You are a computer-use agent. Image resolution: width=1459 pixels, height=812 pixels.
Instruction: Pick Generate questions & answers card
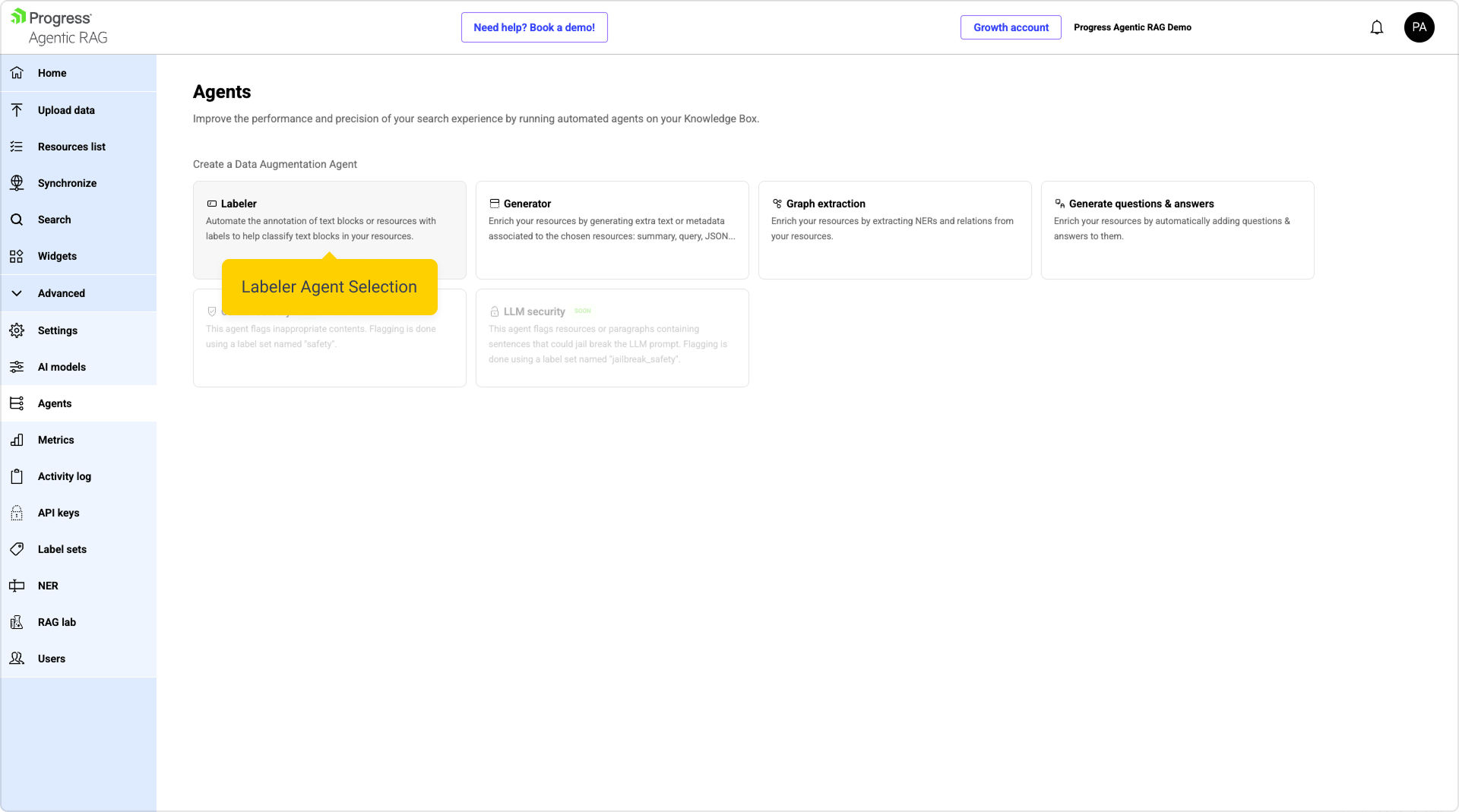point(1177,229)
